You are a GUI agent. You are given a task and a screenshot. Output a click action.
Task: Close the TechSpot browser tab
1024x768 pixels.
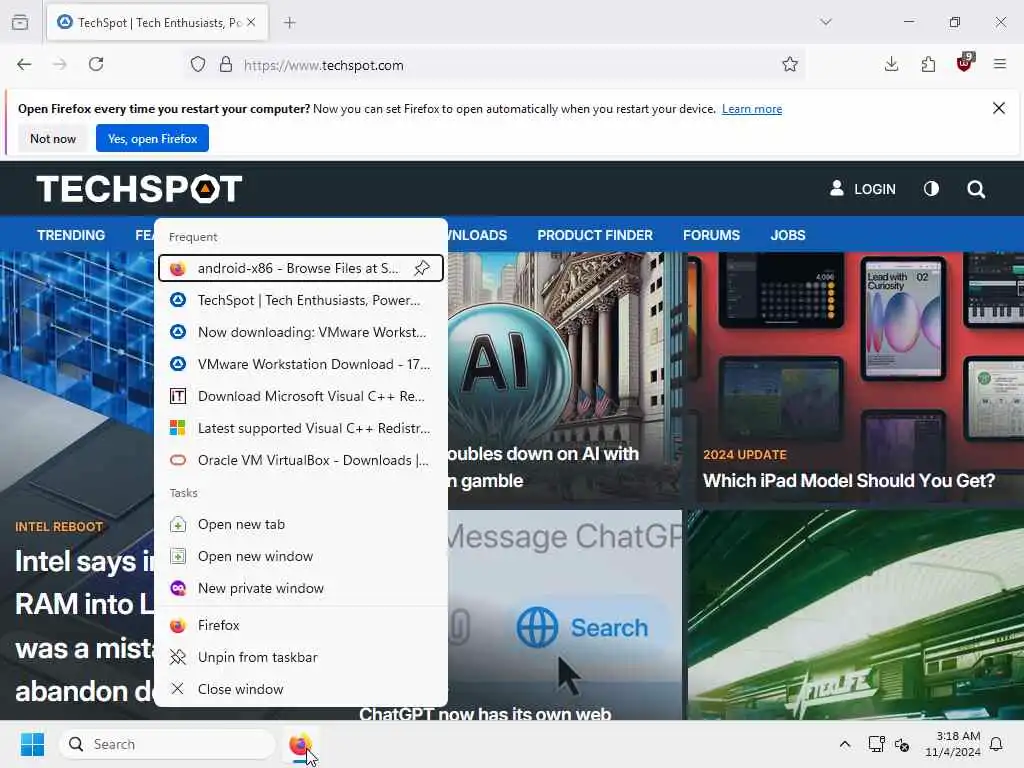251,22
